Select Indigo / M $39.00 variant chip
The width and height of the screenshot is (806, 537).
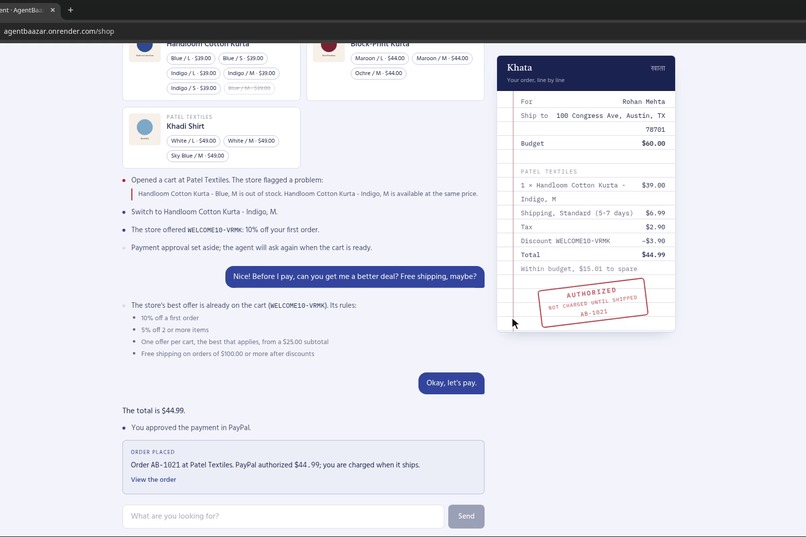click(x=251, y=73)
